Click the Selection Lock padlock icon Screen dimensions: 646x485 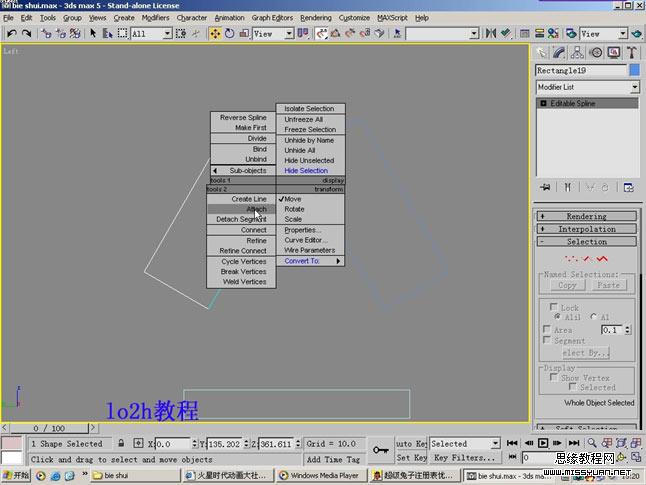point(121,443)
